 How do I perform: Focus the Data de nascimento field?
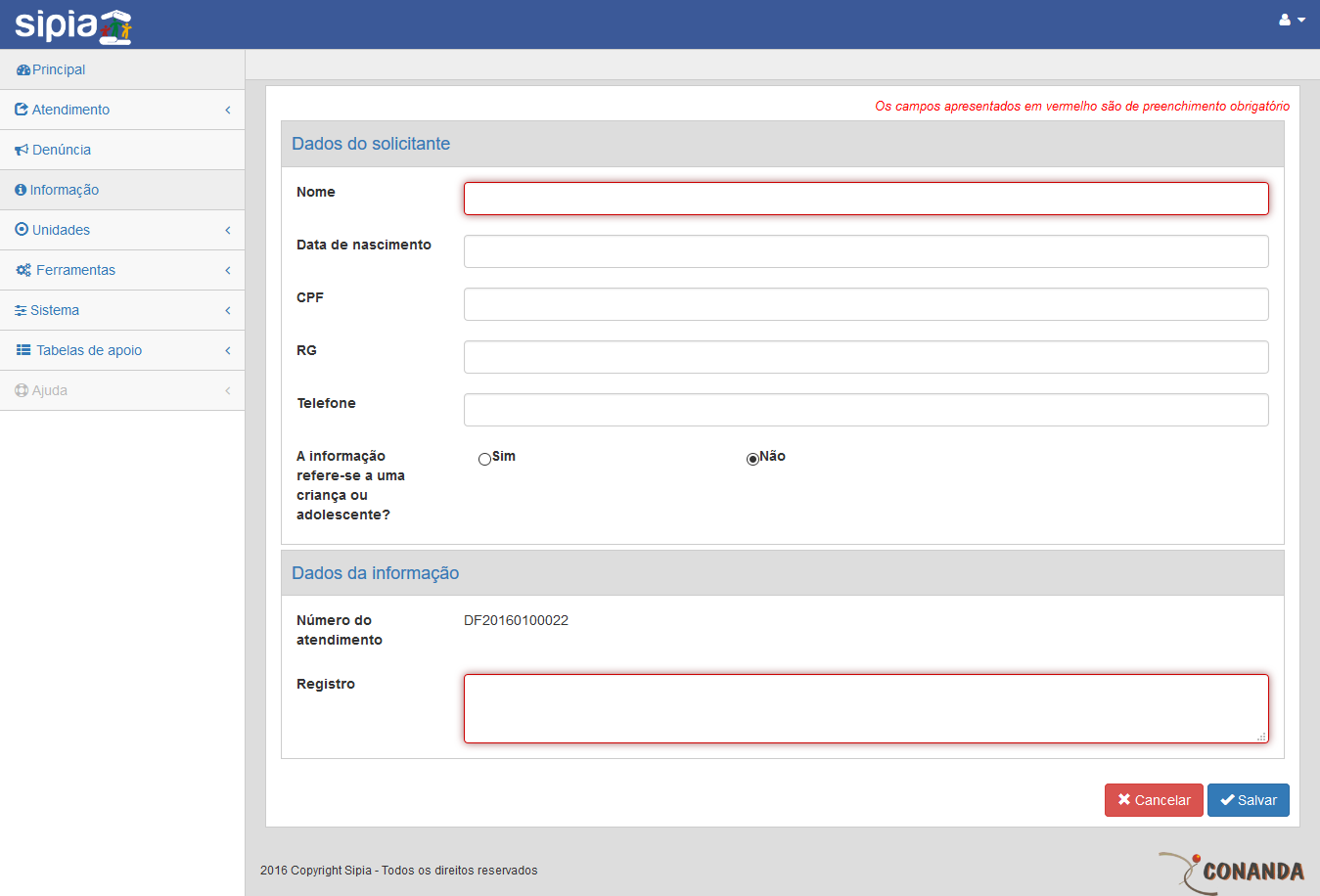(866, 251)
